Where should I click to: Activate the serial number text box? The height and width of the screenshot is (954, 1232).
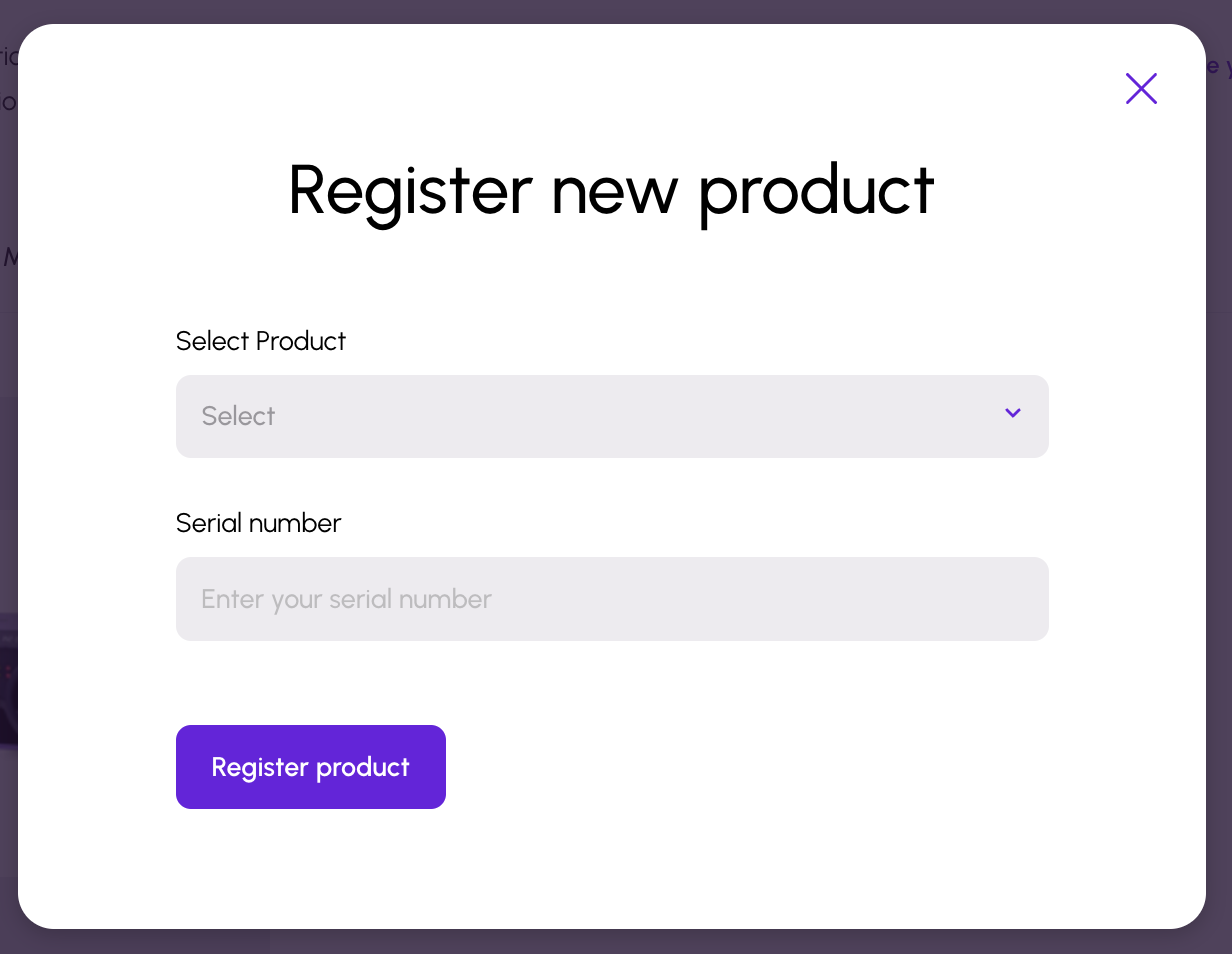(612, 599)
